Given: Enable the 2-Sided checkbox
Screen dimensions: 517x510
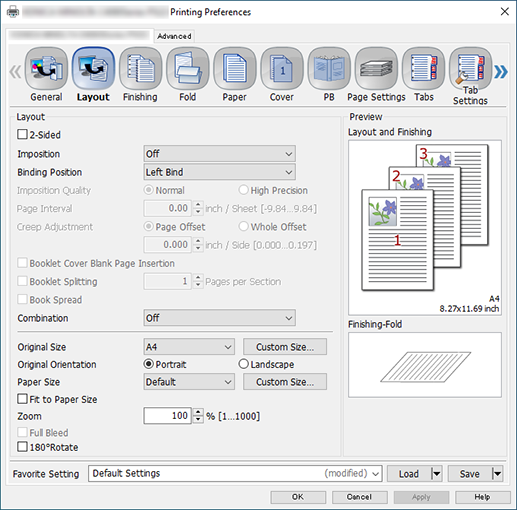Looking at the screenshot, I should pos(22,134).
